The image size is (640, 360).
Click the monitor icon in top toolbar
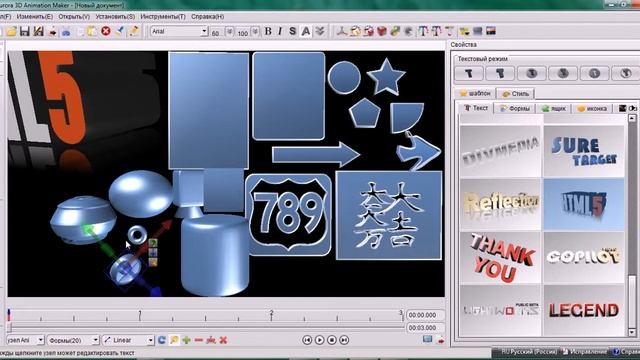coord(478,31)
